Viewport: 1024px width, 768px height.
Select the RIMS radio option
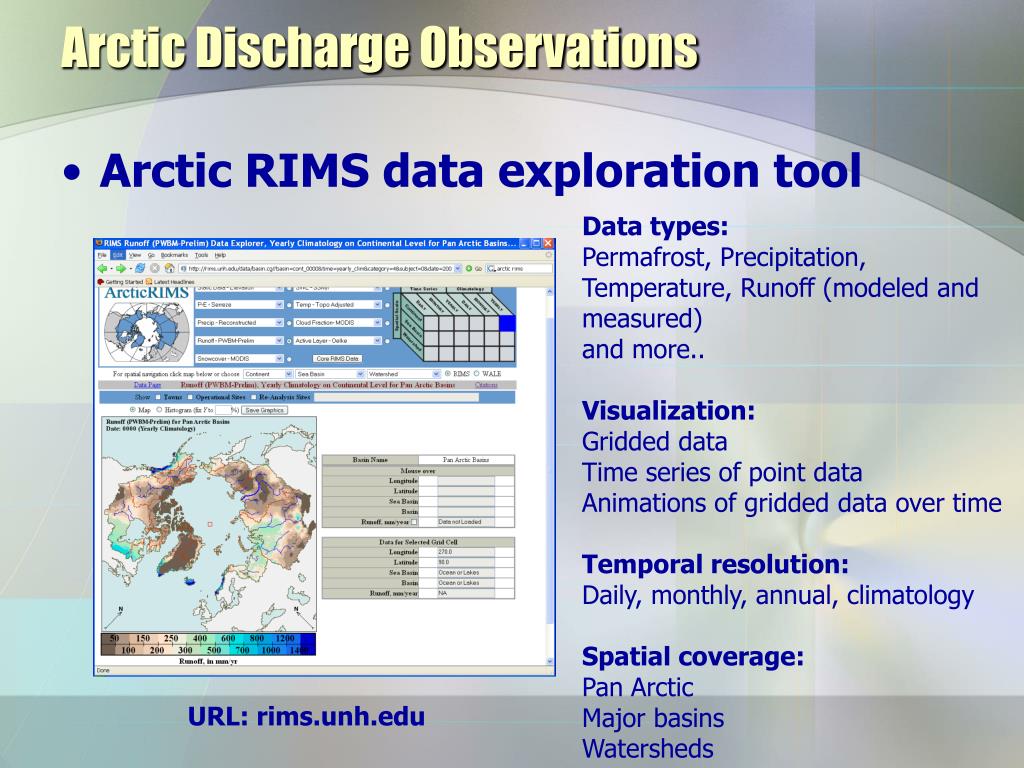[x=448, y=374]
